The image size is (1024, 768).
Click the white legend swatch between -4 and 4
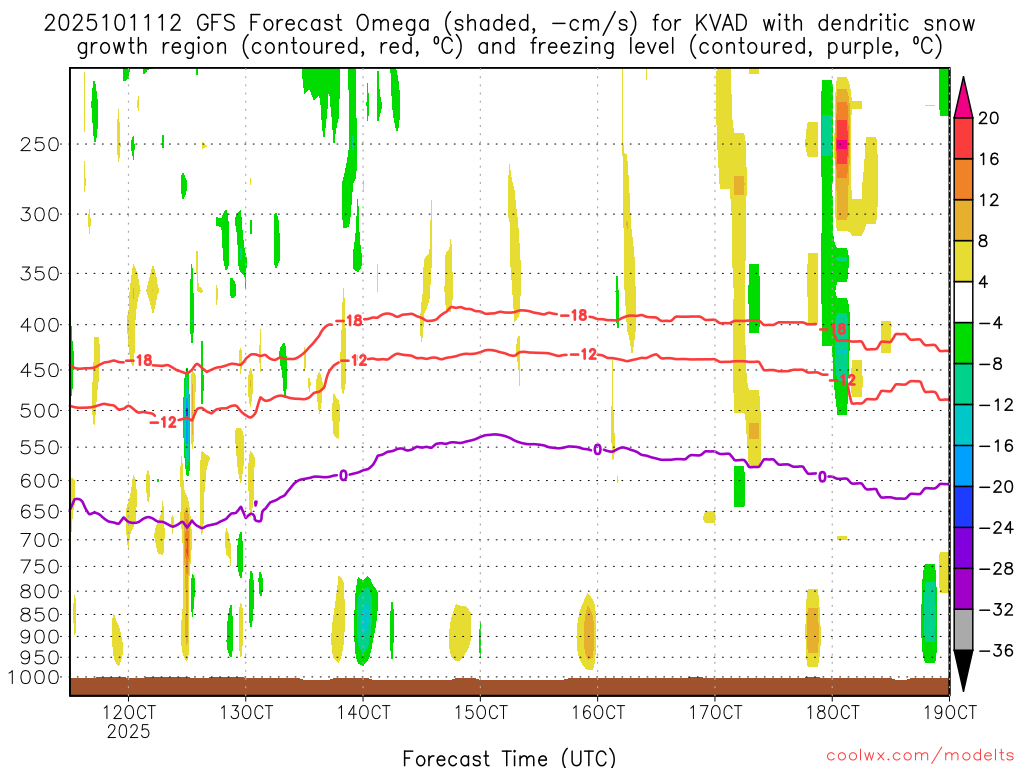[x=963, y=302]
